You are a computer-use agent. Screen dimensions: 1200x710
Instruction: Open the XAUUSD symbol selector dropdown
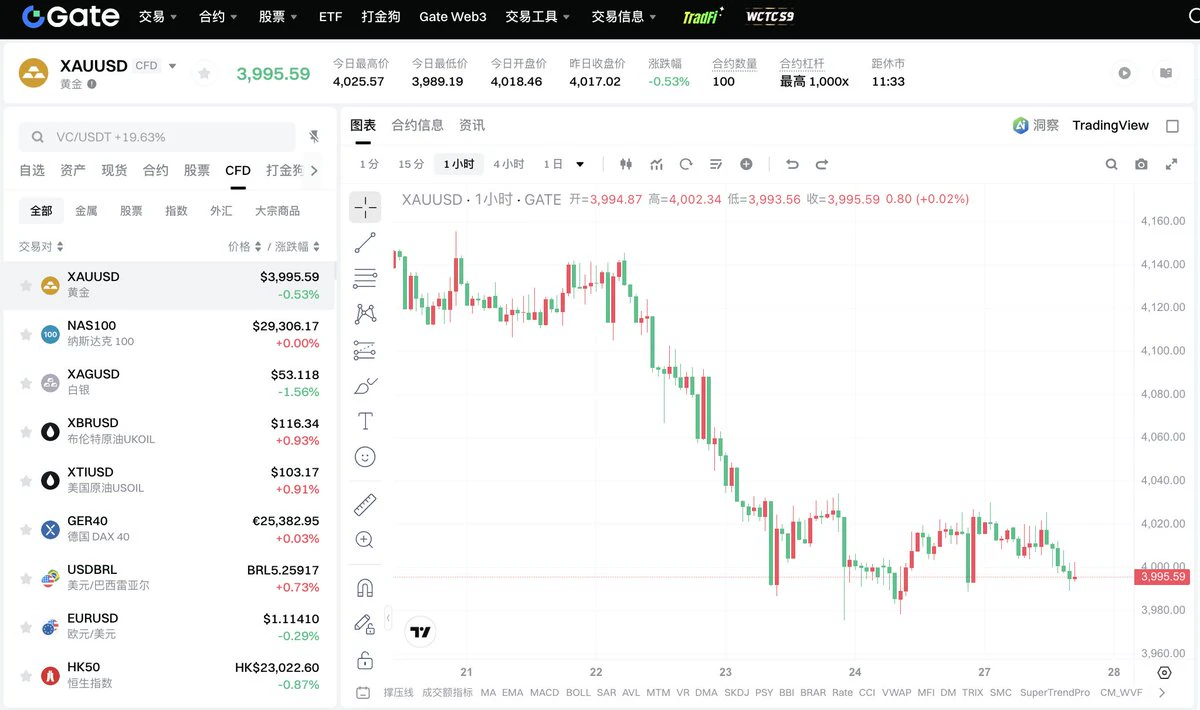coord(172,66)
